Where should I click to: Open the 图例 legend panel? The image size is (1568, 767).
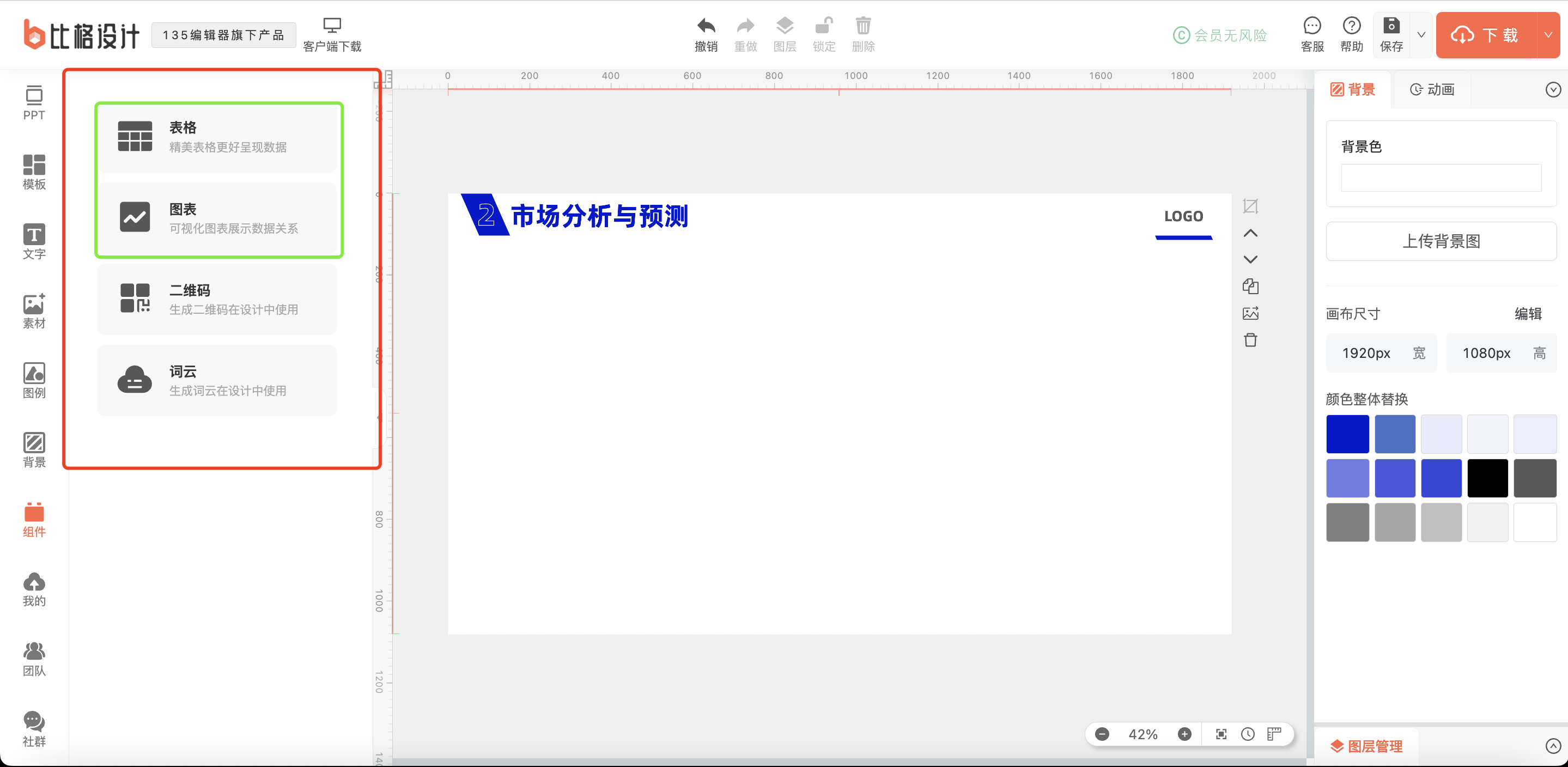tap(34, 380)
